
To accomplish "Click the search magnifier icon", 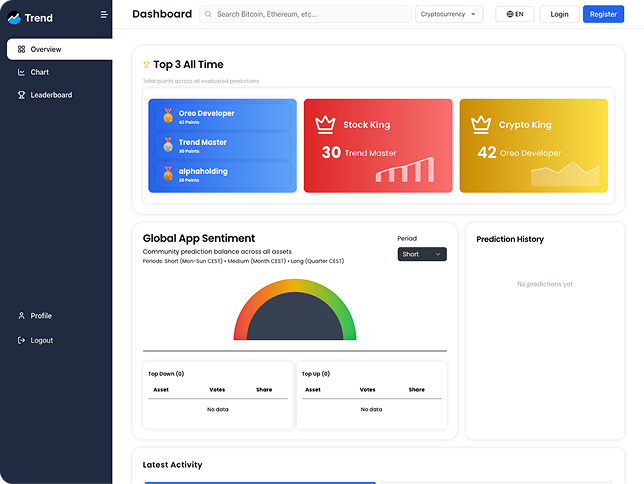I will pyautogui.click(x=208, y=14).
